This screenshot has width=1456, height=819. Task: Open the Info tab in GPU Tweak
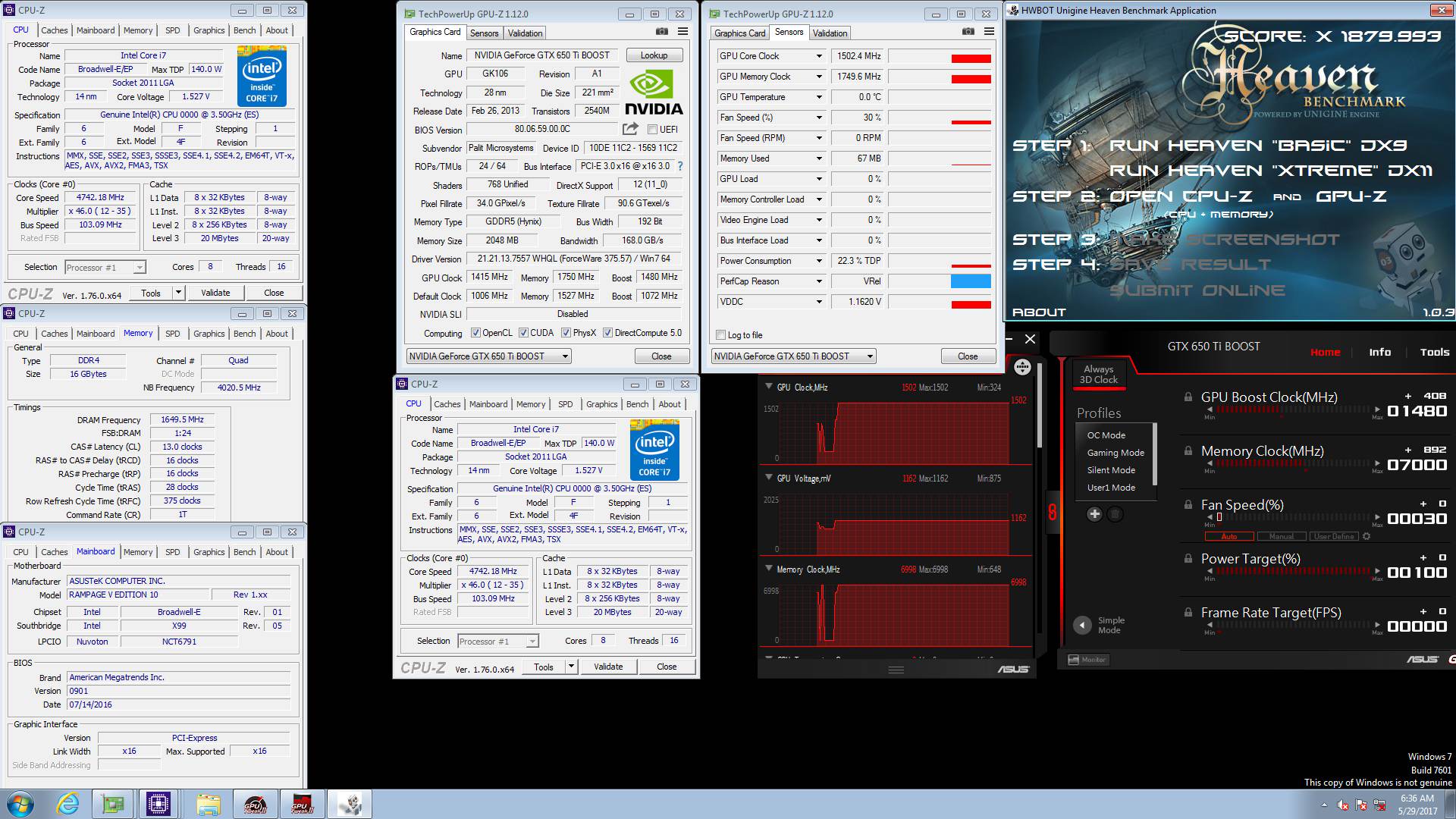[x=1379, y=352]
